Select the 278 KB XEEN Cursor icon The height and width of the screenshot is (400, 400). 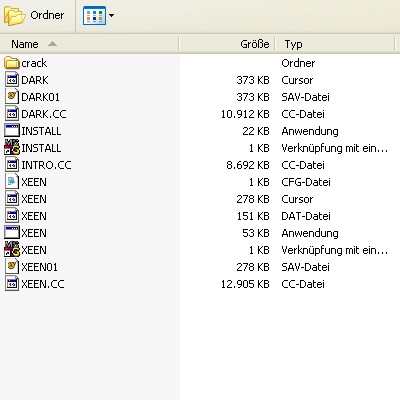click(12, 199)
